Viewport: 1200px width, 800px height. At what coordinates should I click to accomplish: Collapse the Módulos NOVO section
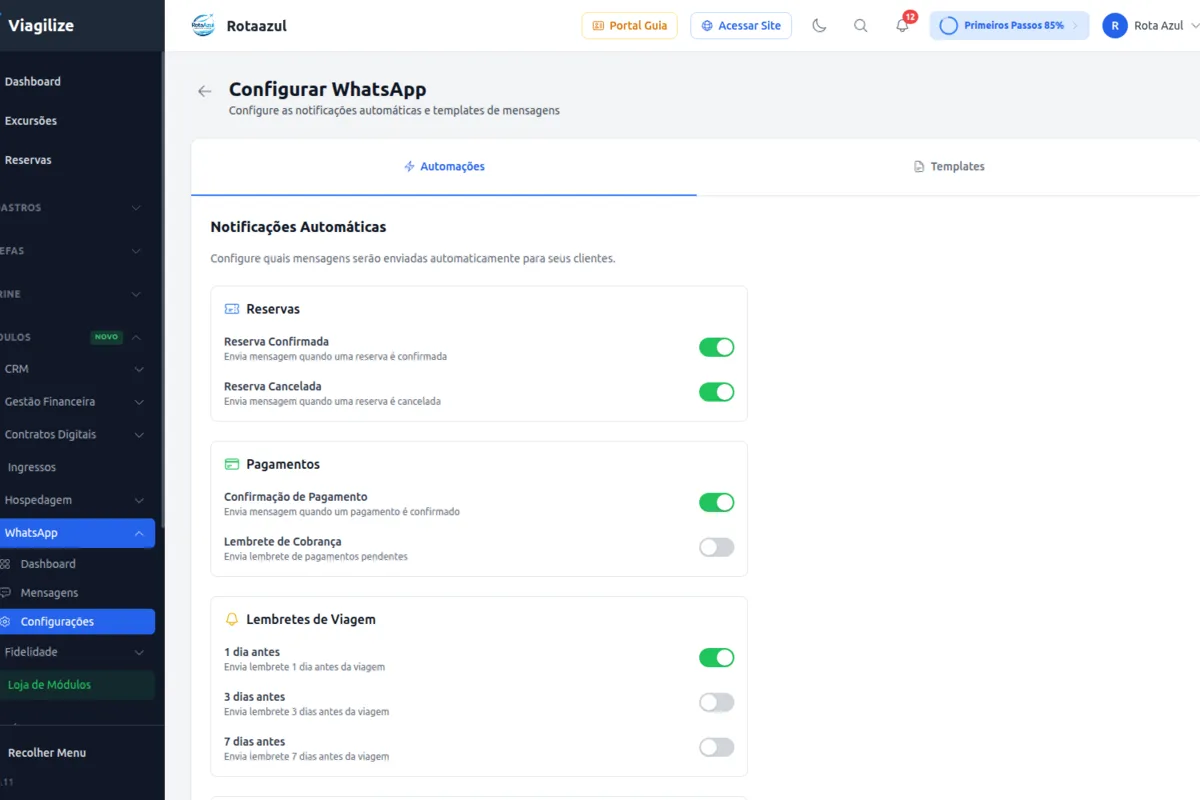[136, 338]
